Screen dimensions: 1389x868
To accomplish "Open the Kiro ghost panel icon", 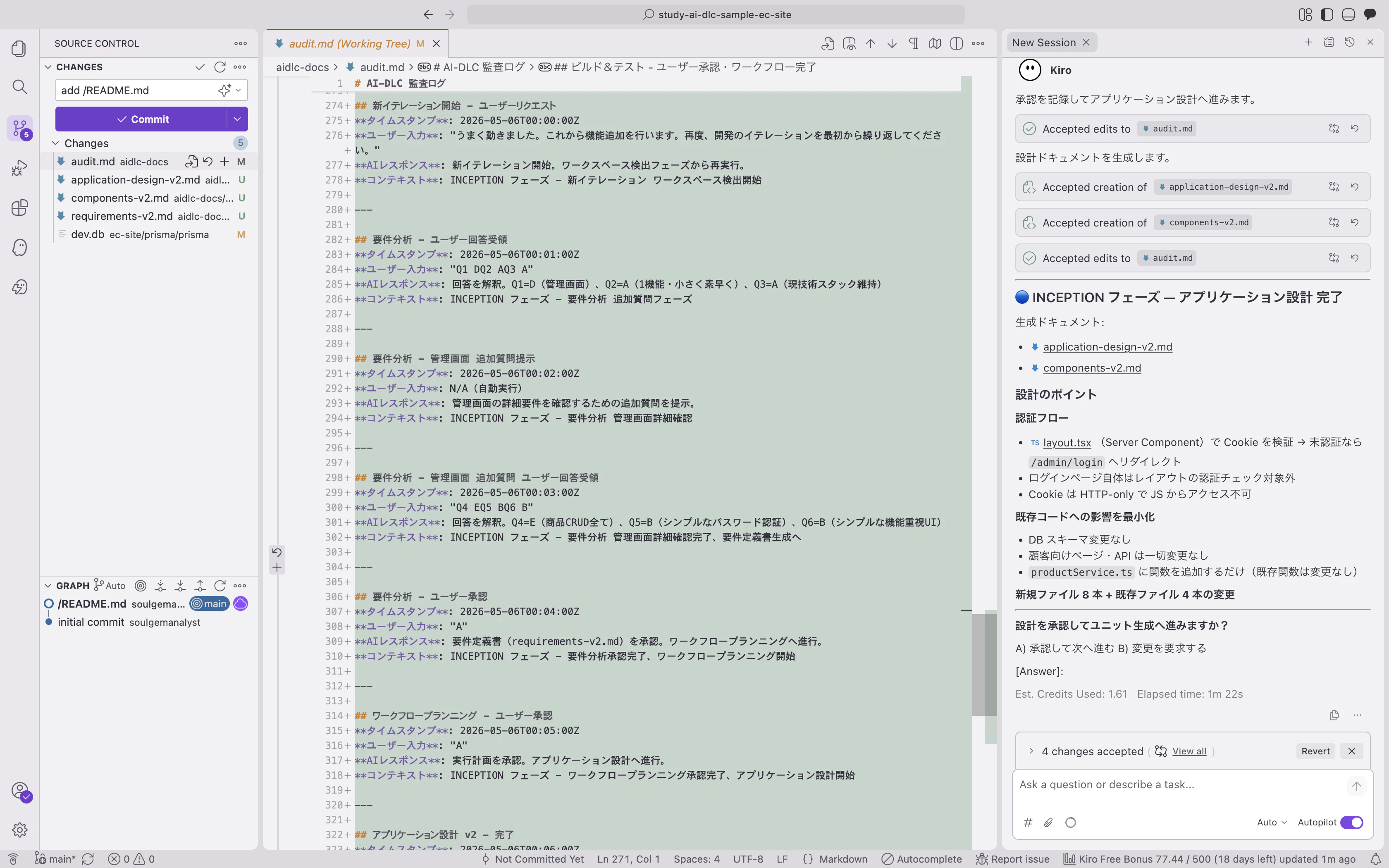I will coord(19,248).
